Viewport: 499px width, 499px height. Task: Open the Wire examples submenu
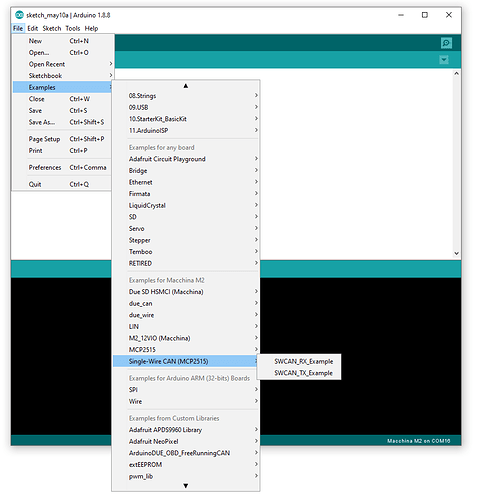pyautogui.click(x=186, y=401)
